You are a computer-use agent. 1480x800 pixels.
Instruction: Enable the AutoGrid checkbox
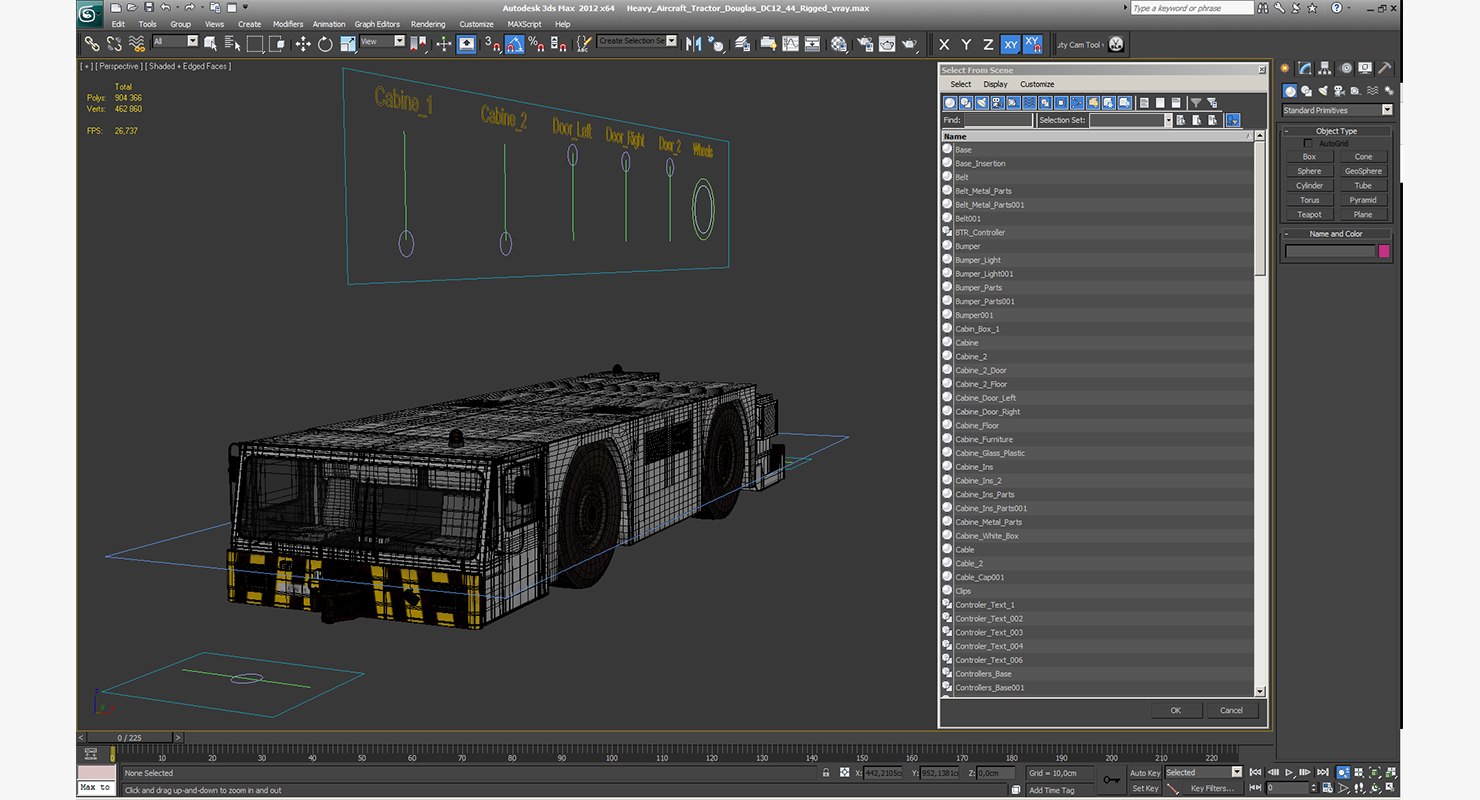pyautogui.click(x=1308, y=143)
